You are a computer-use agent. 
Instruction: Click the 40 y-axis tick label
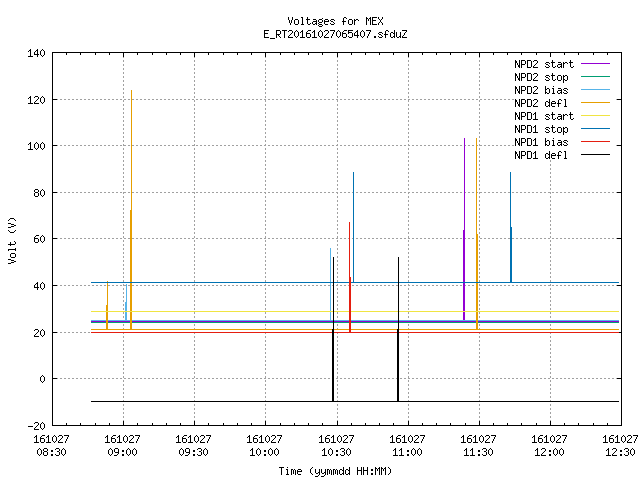click(x=39, y=286)
